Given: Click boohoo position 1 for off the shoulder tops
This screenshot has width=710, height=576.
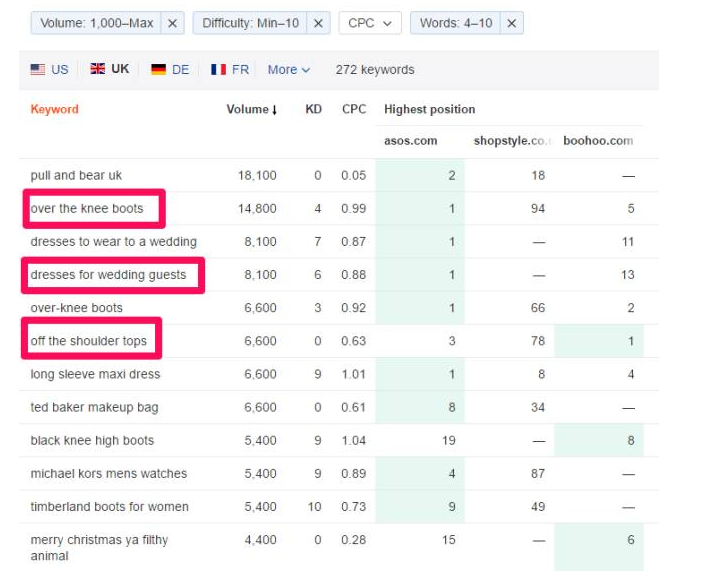Looking at the screenshot, I should tap(631, 341).
